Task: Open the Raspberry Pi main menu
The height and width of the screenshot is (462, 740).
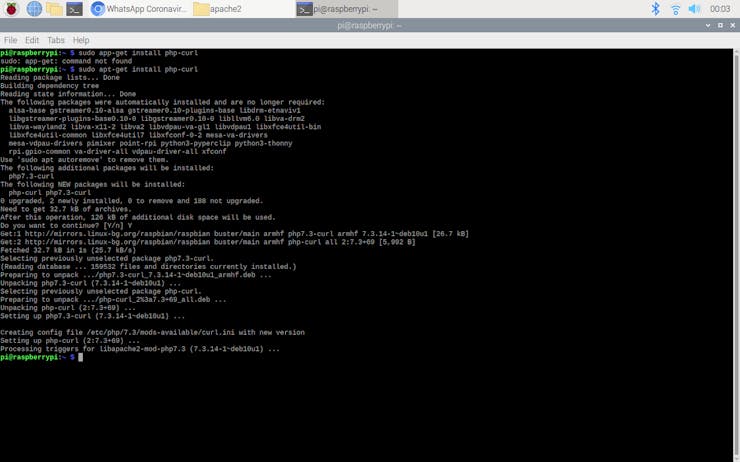Action: (11, 8)
